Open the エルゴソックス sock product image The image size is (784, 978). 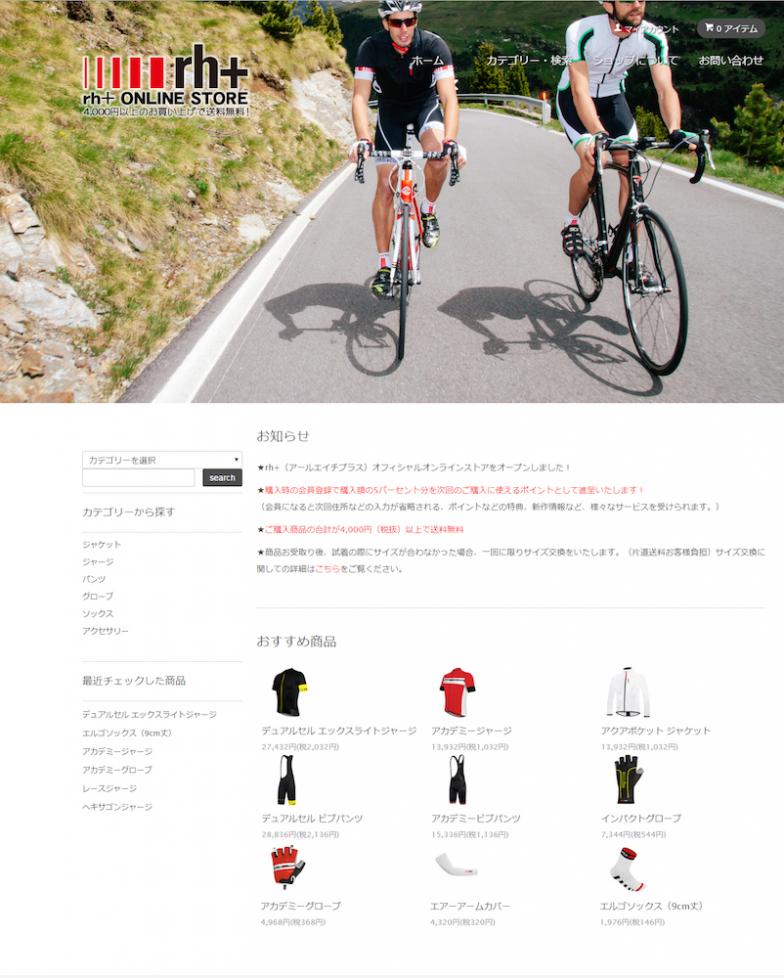pyautogui.click(x=628, y=869)
